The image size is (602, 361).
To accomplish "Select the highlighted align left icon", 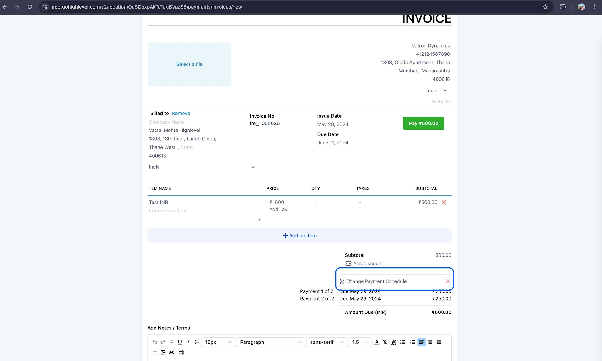I will (422, 342).
